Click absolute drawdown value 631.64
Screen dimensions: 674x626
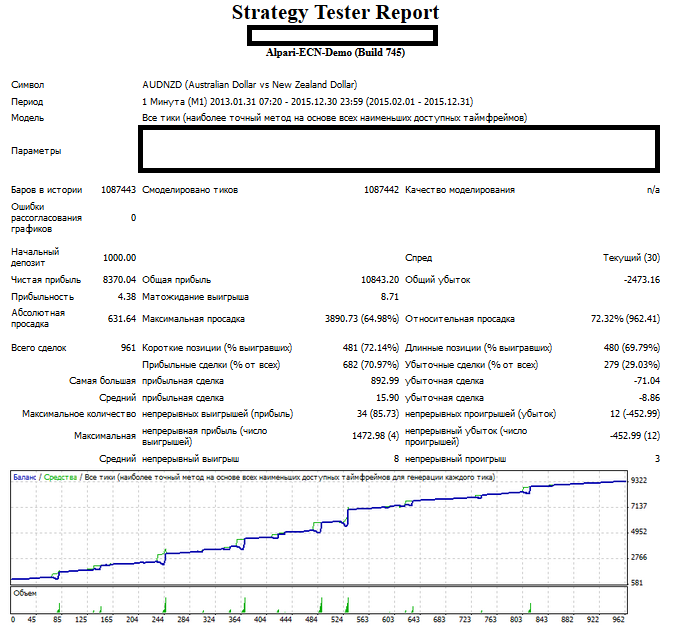(122, 319)
